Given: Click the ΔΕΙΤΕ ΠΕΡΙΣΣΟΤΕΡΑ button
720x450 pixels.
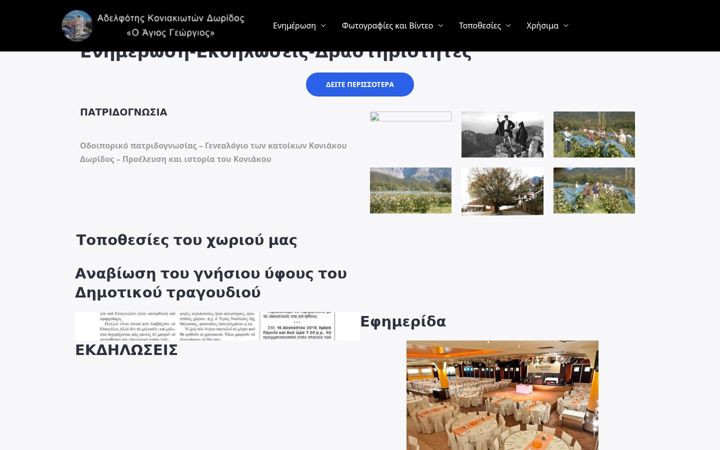Looking at the screenshot, I should coord(360,84).
